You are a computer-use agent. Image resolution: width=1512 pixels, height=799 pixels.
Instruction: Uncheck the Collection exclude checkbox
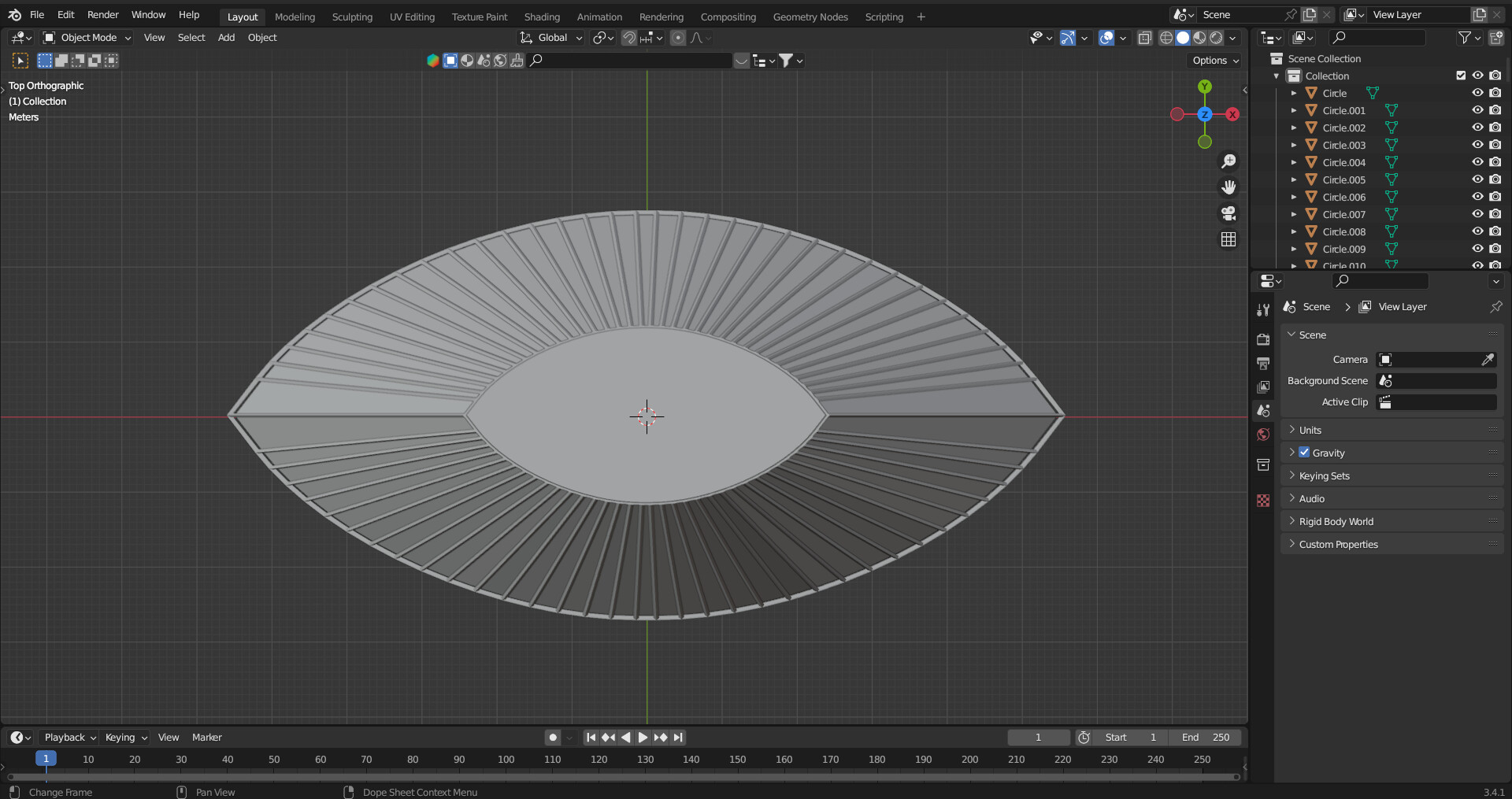[x=1461, y=76]
